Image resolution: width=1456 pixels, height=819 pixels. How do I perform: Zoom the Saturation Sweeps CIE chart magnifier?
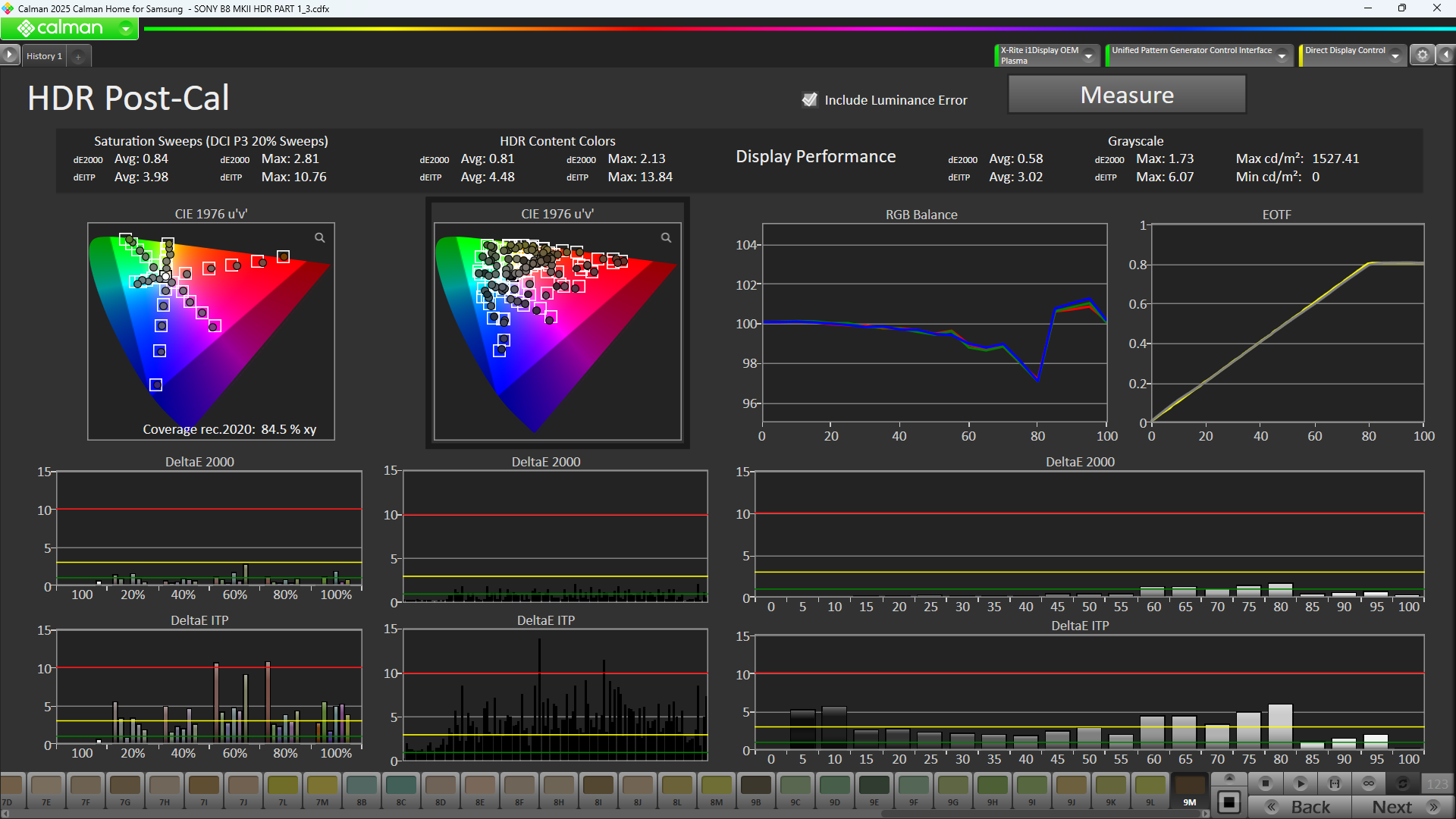pyautogui.click(x=320, y=237)
